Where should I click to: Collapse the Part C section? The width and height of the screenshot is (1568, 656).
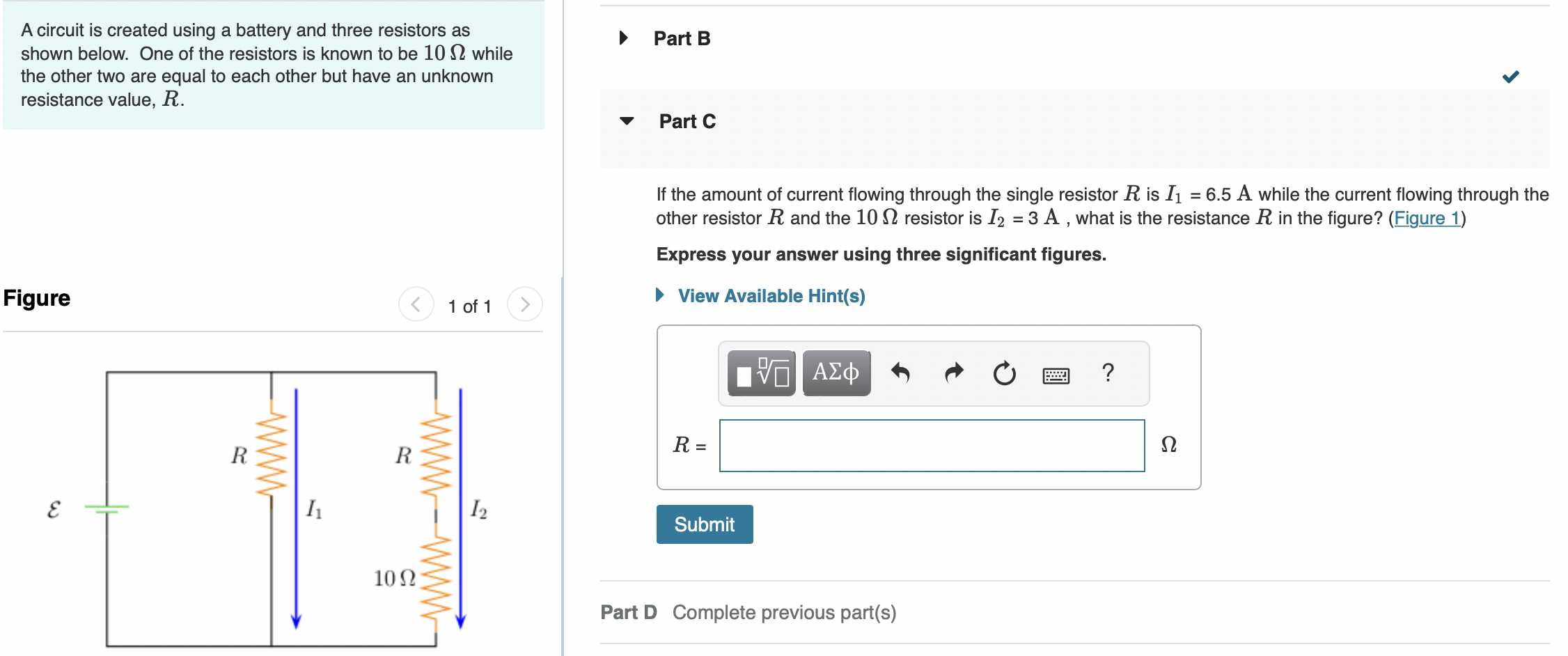coord(626,122)
